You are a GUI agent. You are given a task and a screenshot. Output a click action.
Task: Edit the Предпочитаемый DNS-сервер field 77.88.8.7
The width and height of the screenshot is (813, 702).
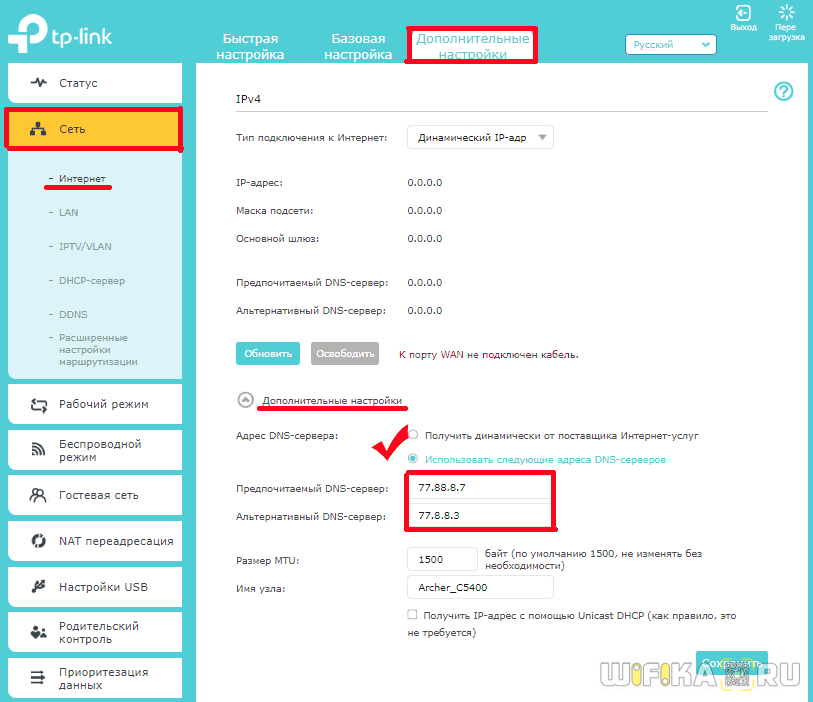click(x=480, y=487)
